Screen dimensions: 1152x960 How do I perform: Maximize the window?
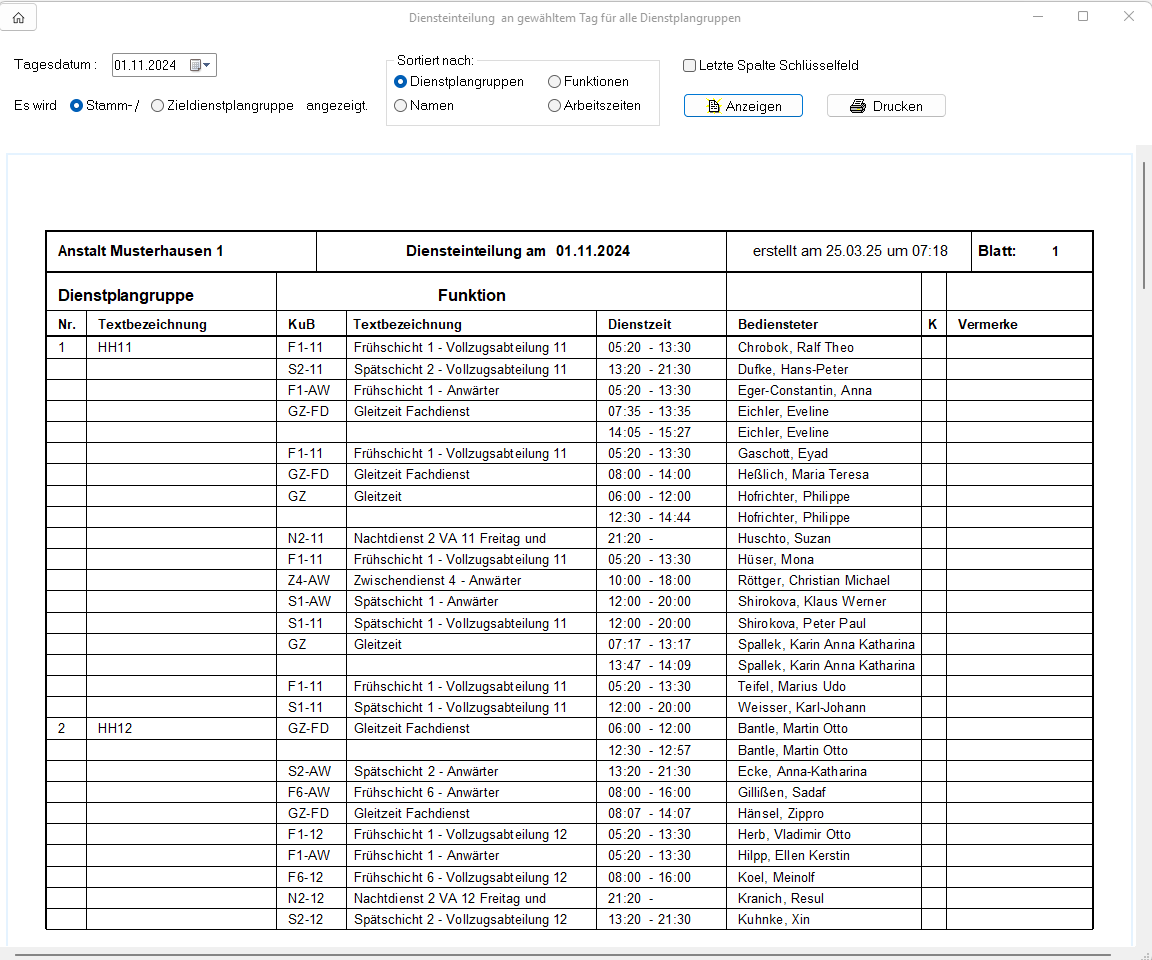[x=1083, y=17]
